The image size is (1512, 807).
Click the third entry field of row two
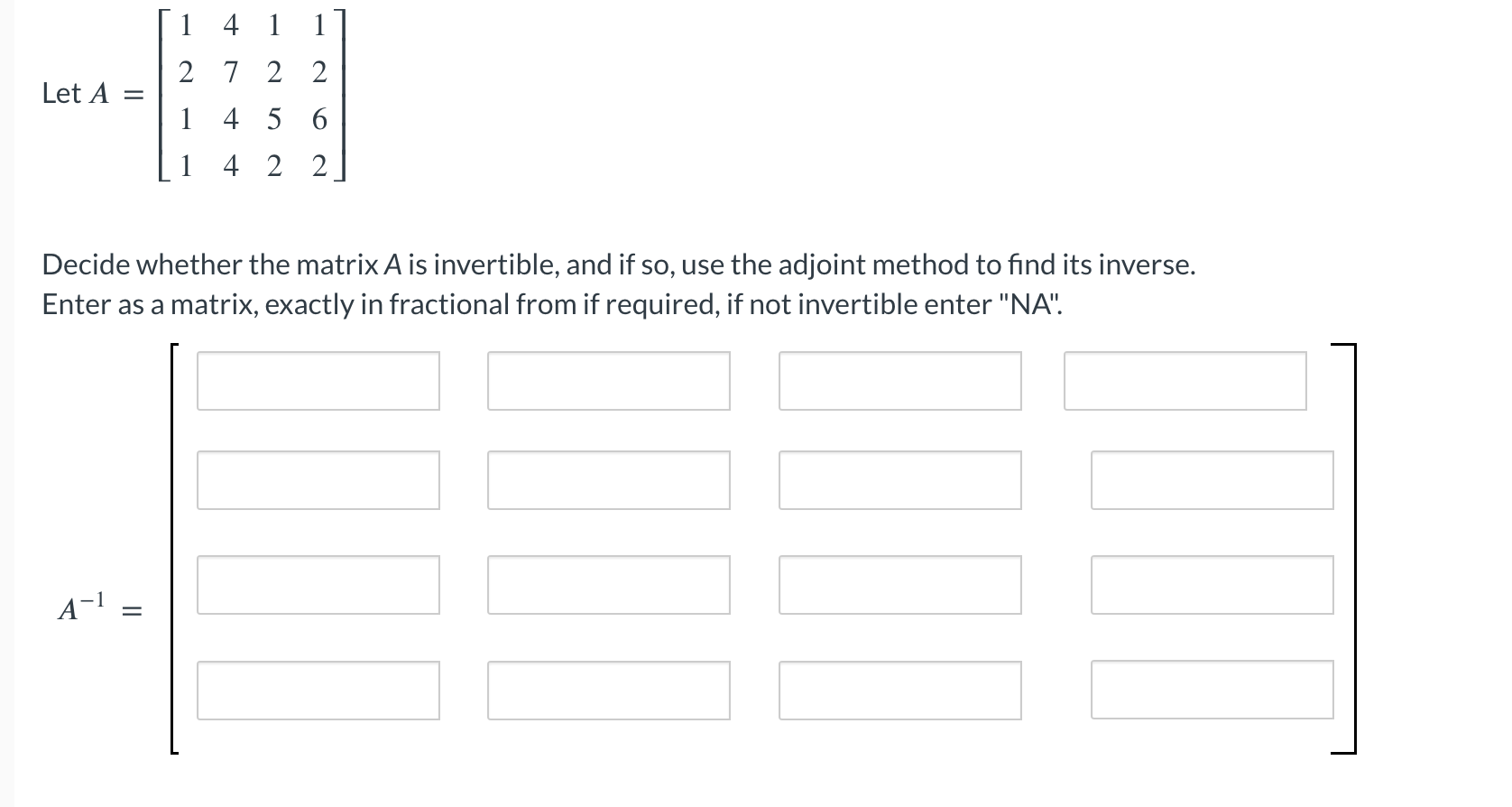click(900, 480)
